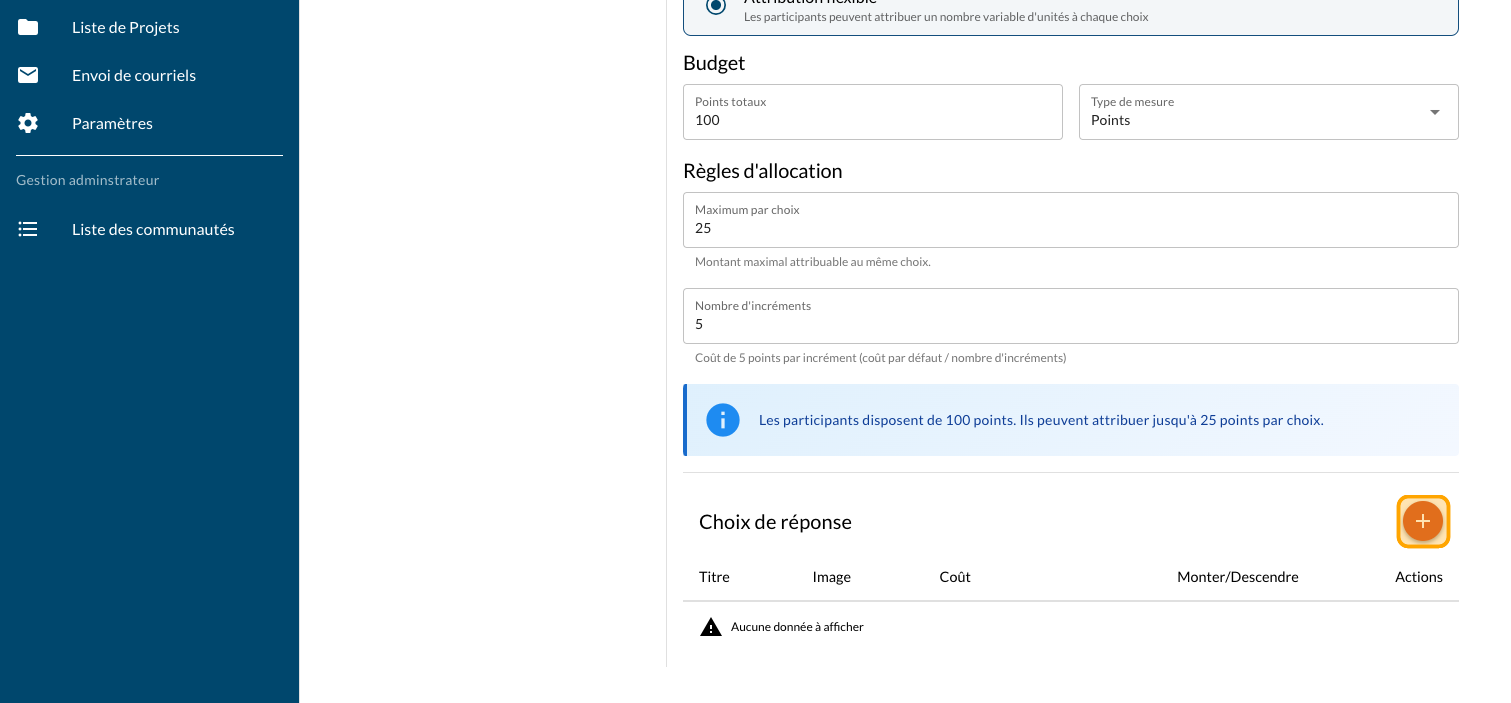Select the Nombre d'incréments input
The image size is (1511, 703).
1070,324
